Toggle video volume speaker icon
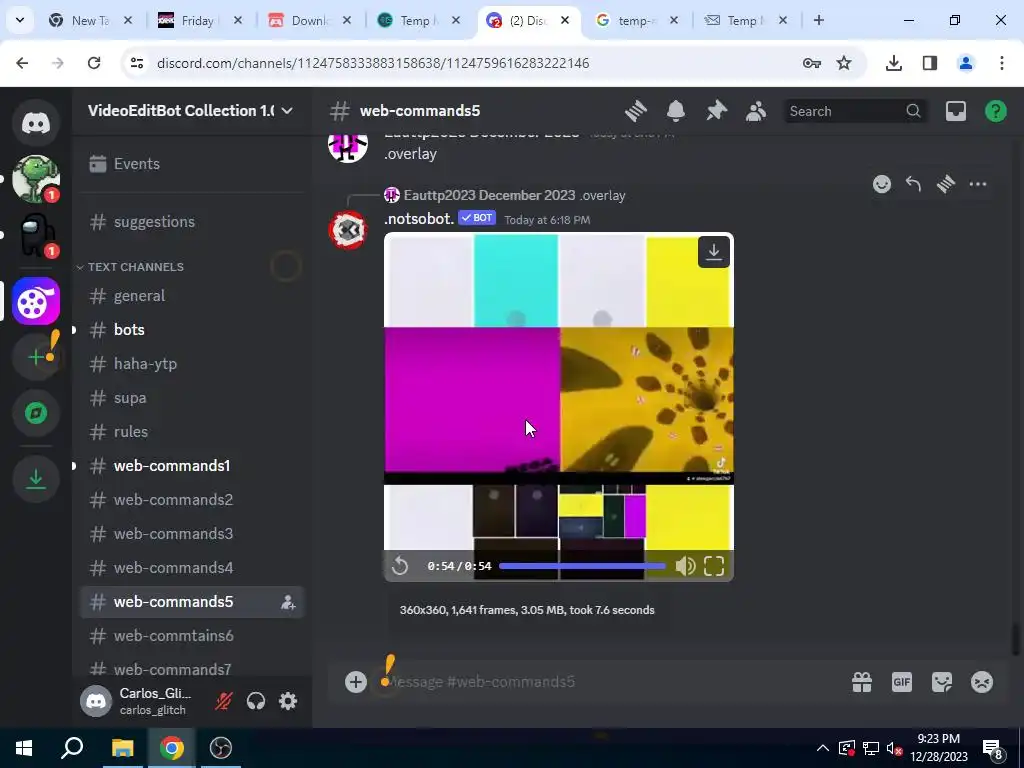 pyautogui.click(x=685, y=566)
